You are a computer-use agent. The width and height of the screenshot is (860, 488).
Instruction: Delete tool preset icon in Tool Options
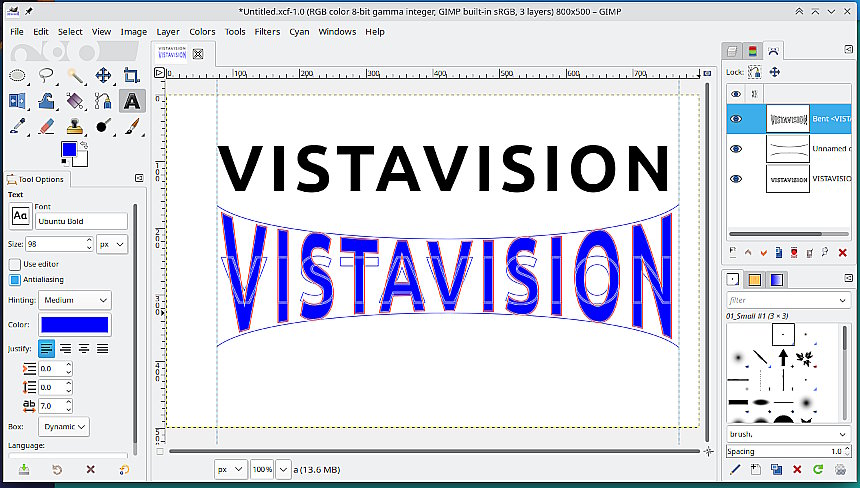point(90,469)
